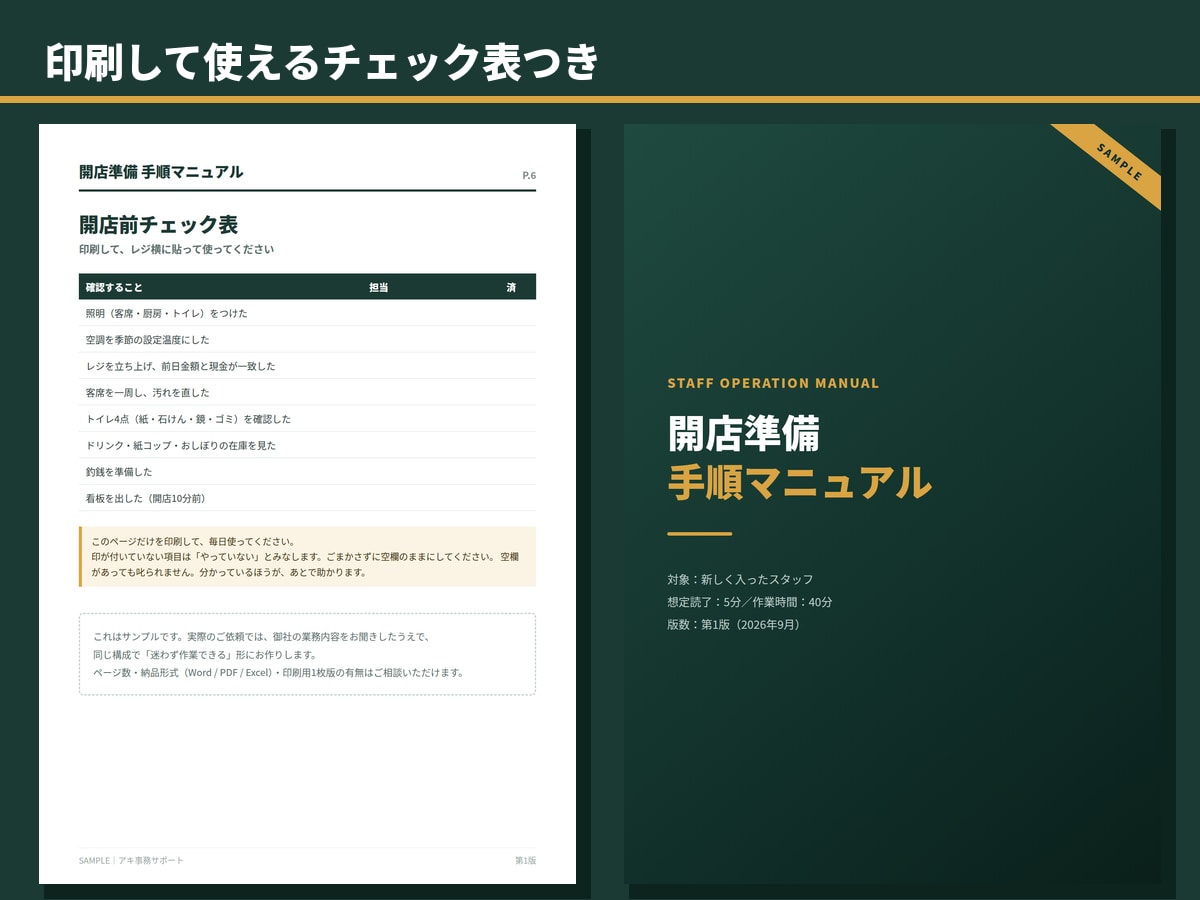
Task: Select row ドリンク・紙コップ・おしぼりの在庫を見た
Action: tap(307, 445)
